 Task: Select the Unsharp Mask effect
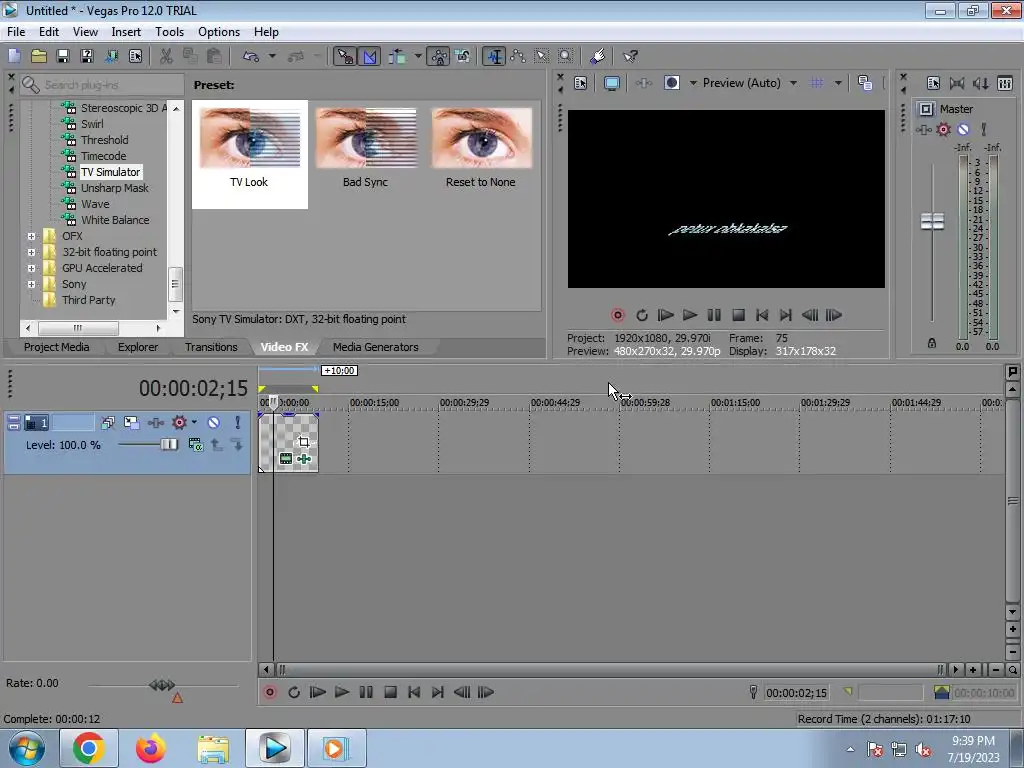click(x=114, y=188)
